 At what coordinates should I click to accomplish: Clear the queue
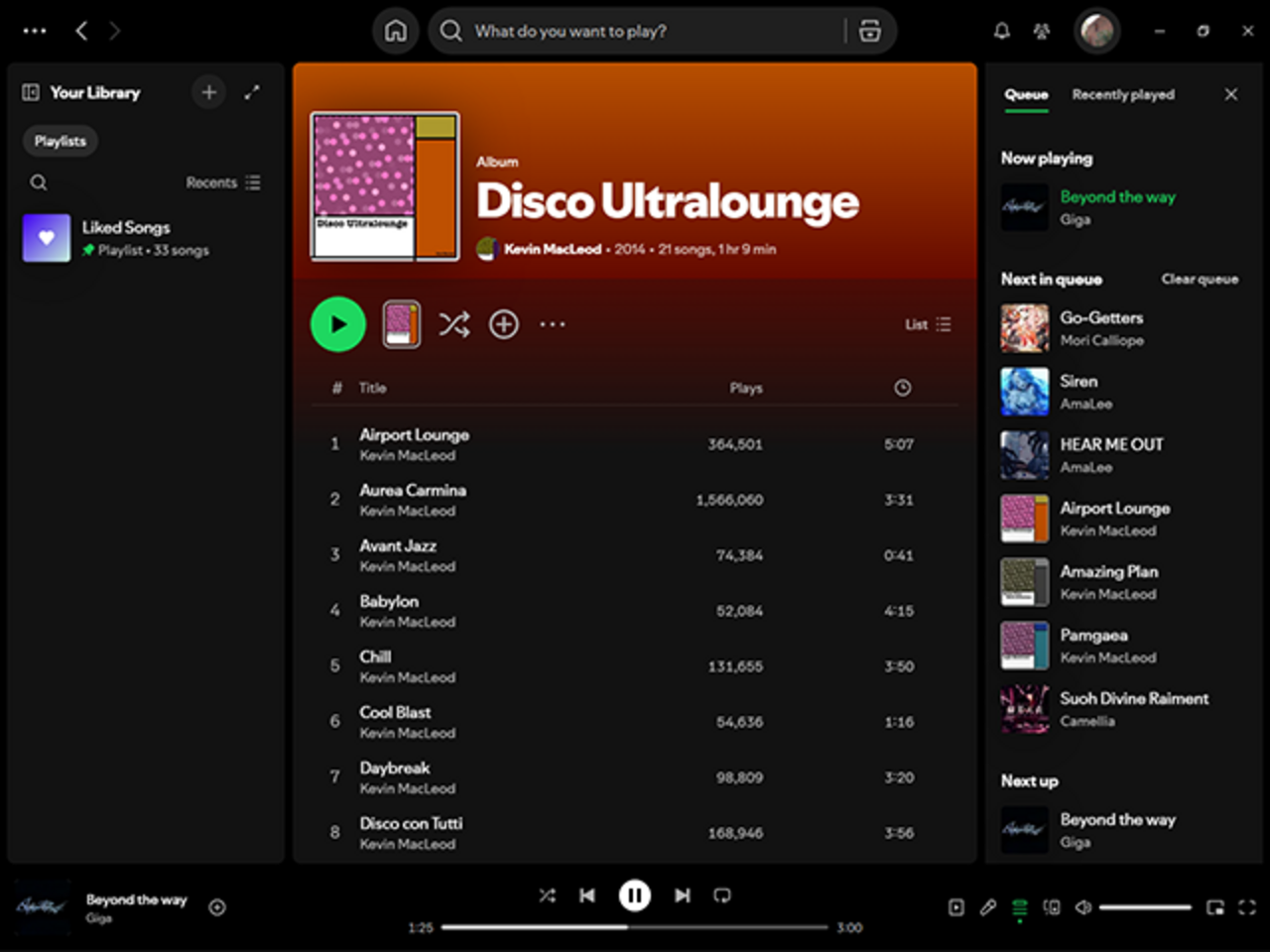pyautogui.click(x=1200, y=279)
